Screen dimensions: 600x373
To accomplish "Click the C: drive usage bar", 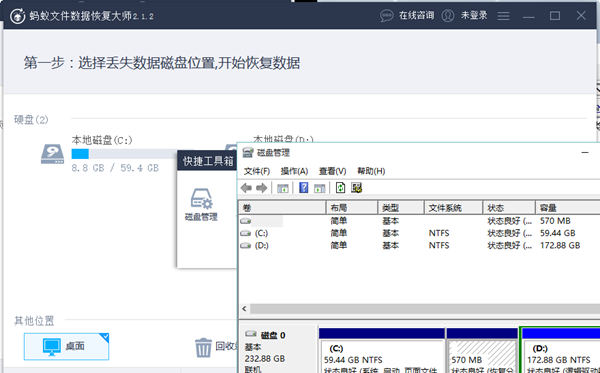I will point(124,154).
